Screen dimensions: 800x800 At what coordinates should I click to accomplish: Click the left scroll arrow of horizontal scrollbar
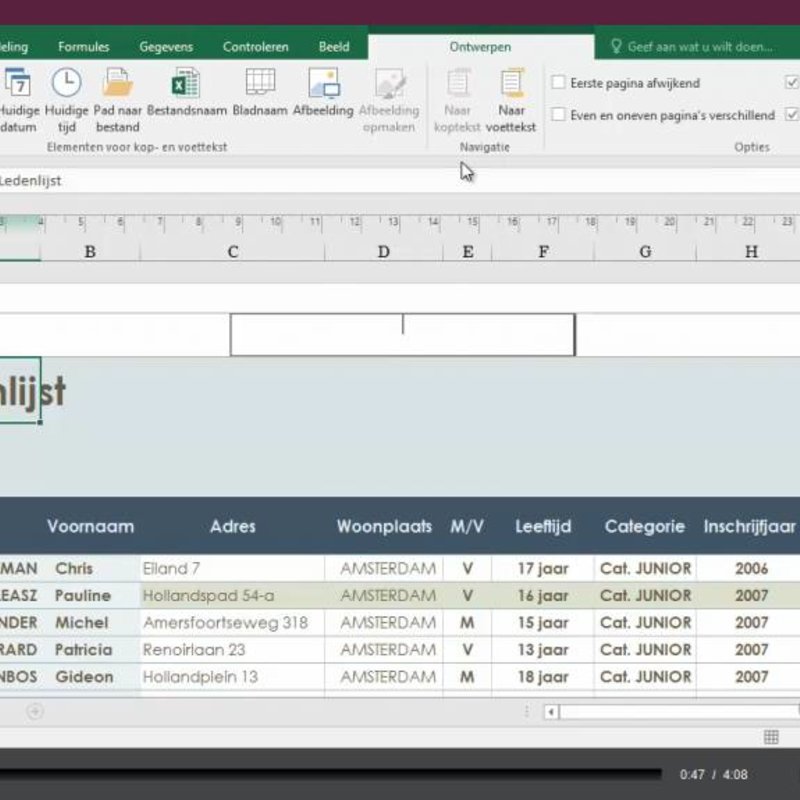551,712
